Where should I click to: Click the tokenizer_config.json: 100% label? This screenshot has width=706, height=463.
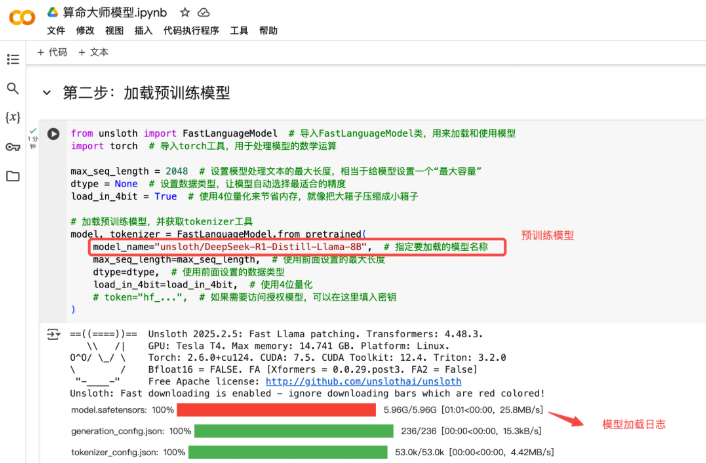128,452
